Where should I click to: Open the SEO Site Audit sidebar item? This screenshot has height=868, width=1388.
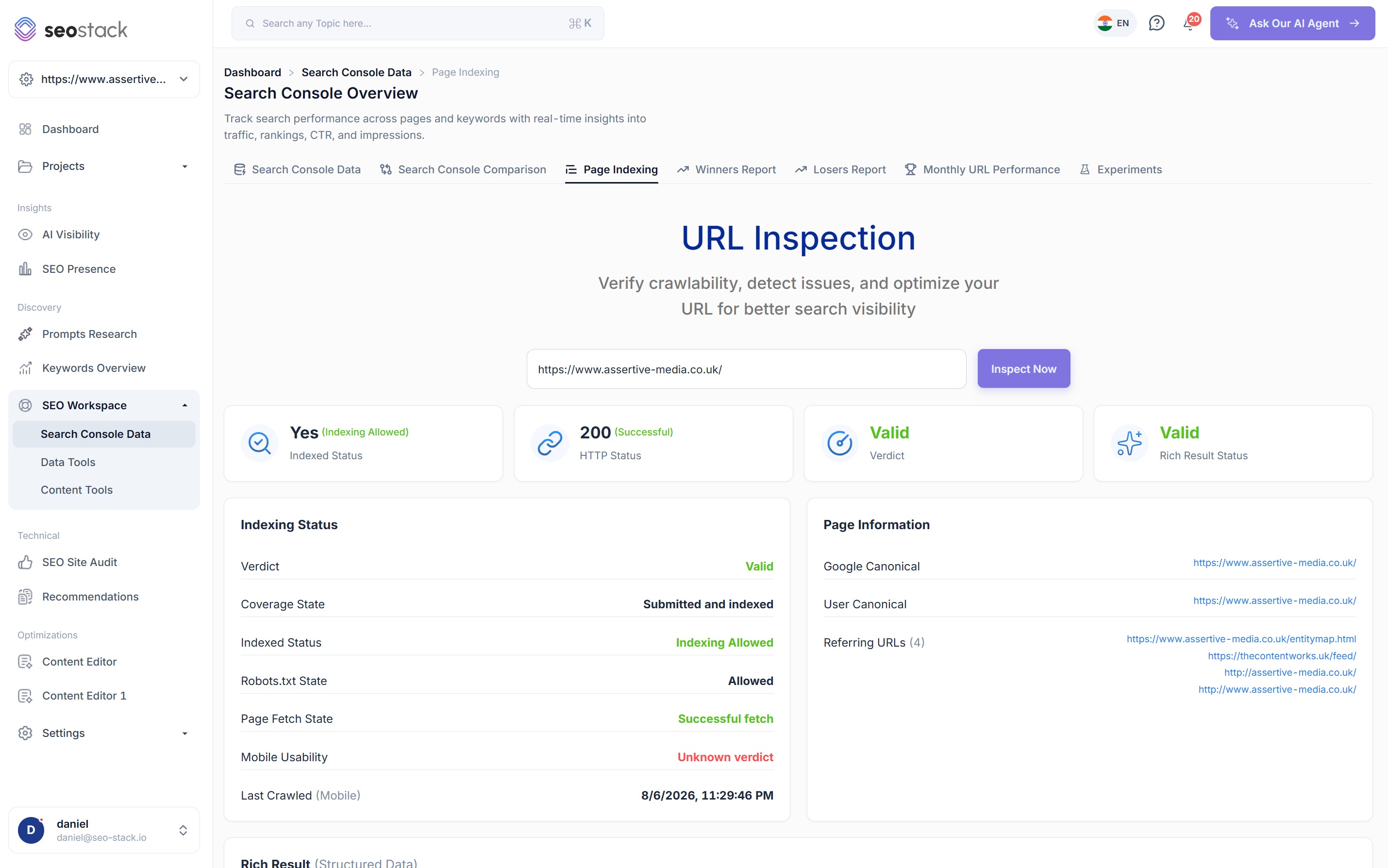[104, 562]
